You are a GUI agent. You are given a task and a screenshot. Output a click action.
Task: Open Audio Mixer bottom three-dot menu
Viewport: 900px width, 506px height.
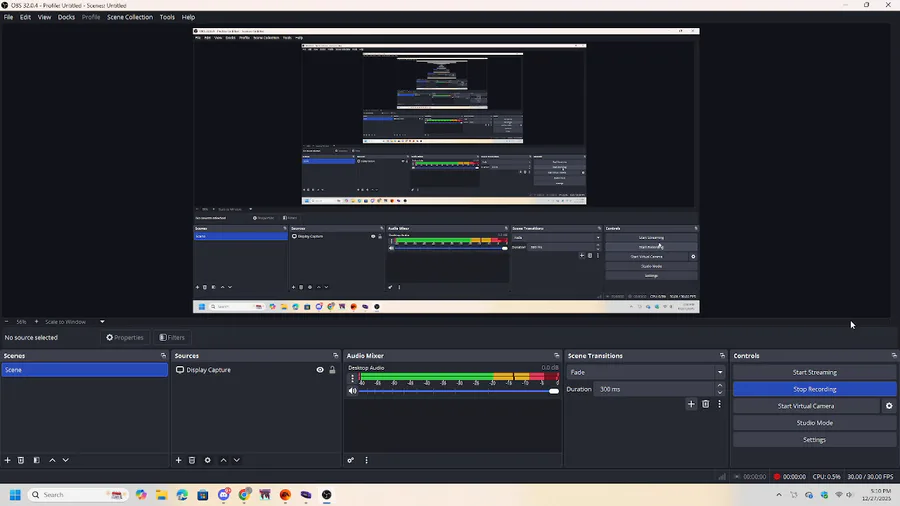366,460
